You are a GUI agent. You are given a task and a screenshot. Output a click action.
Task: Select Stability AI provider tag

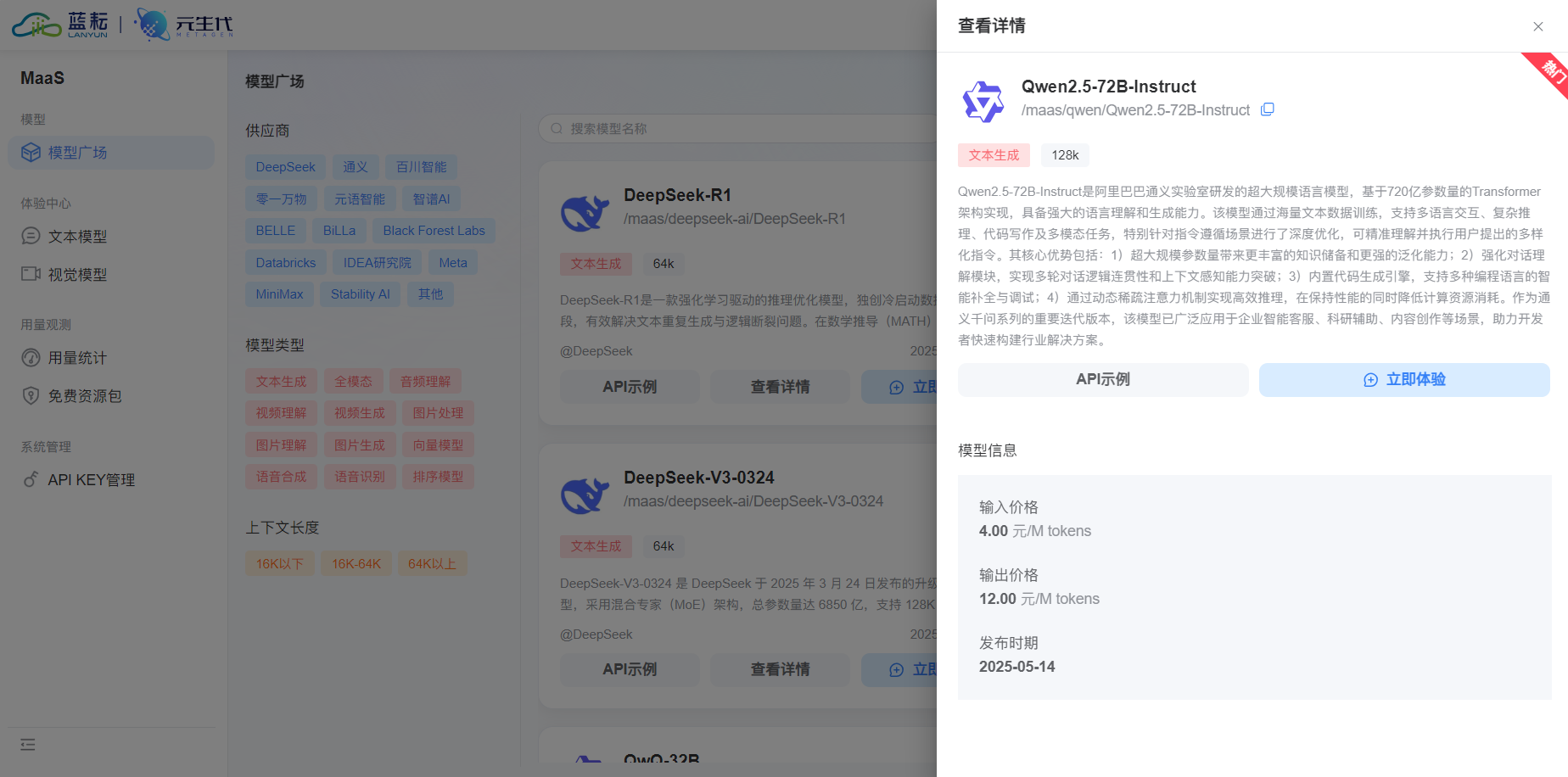361,294
